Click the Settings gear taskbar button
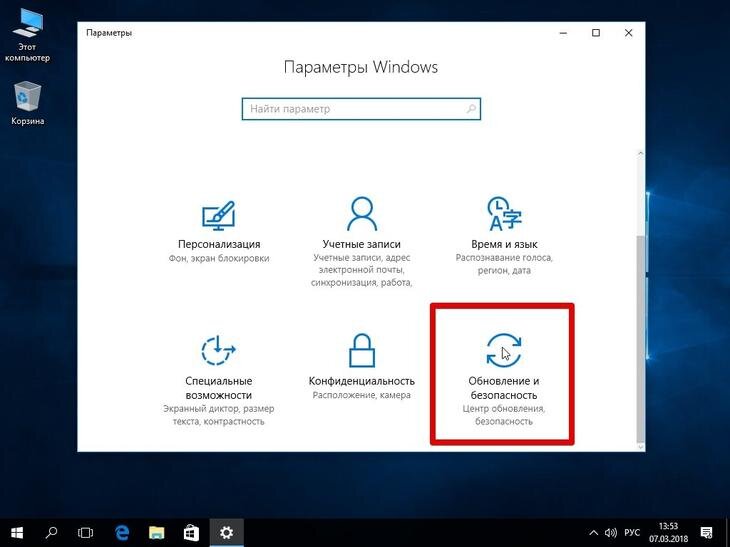Viewport: 730px width, 547px height. (x=226, y=533)
